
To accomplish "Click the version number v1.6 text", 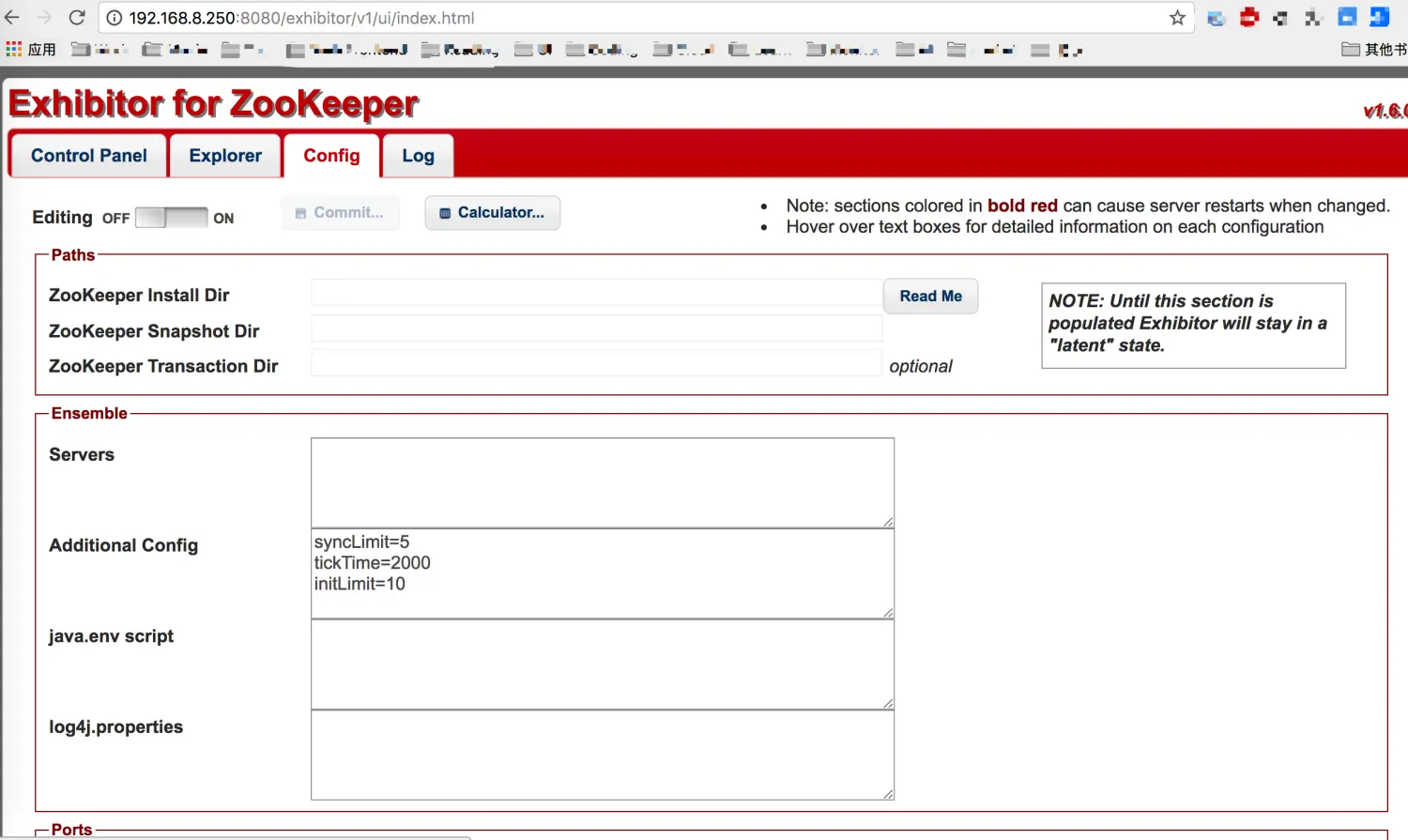I will tap(1385, 111).
